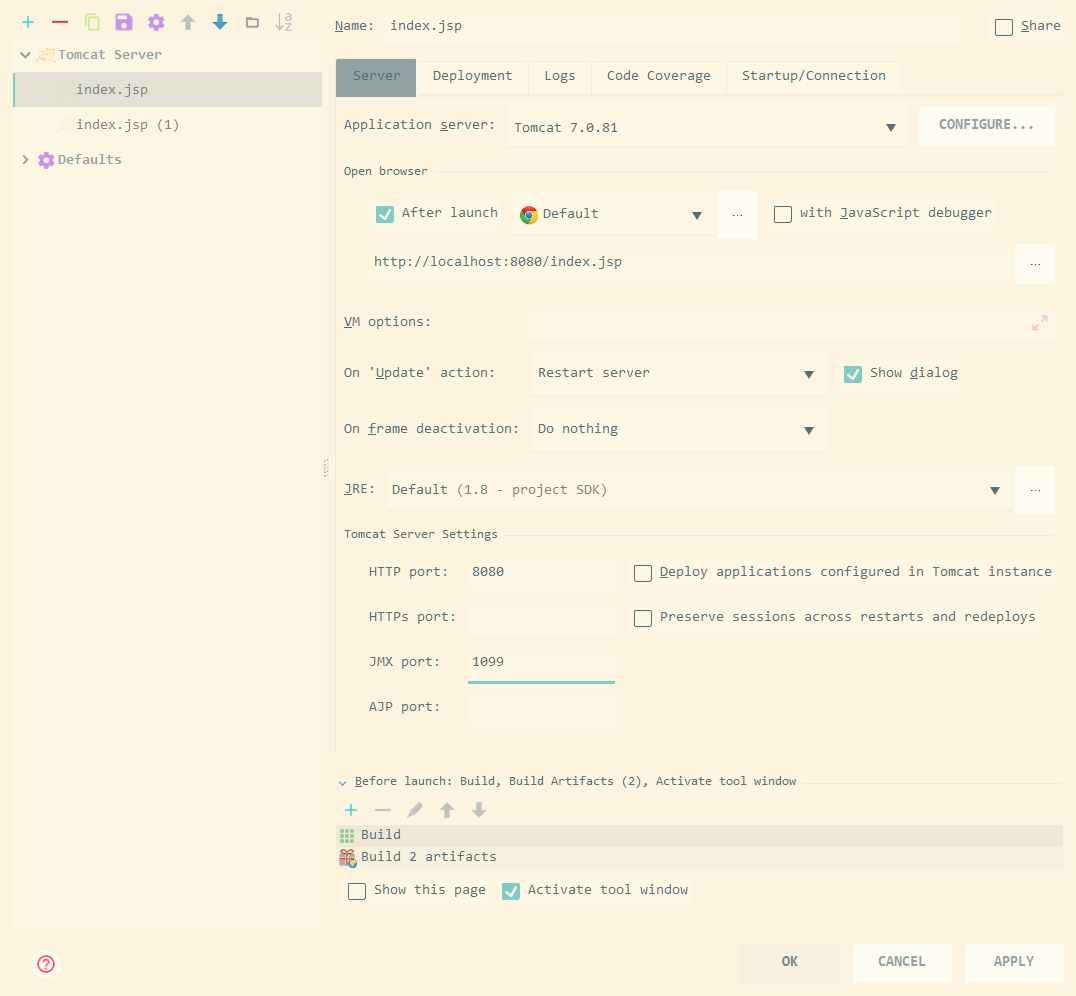Image resolution: width=1076 pixels, height=996 pixels.
Task: Create new folder for configurations
Action: 252,22
